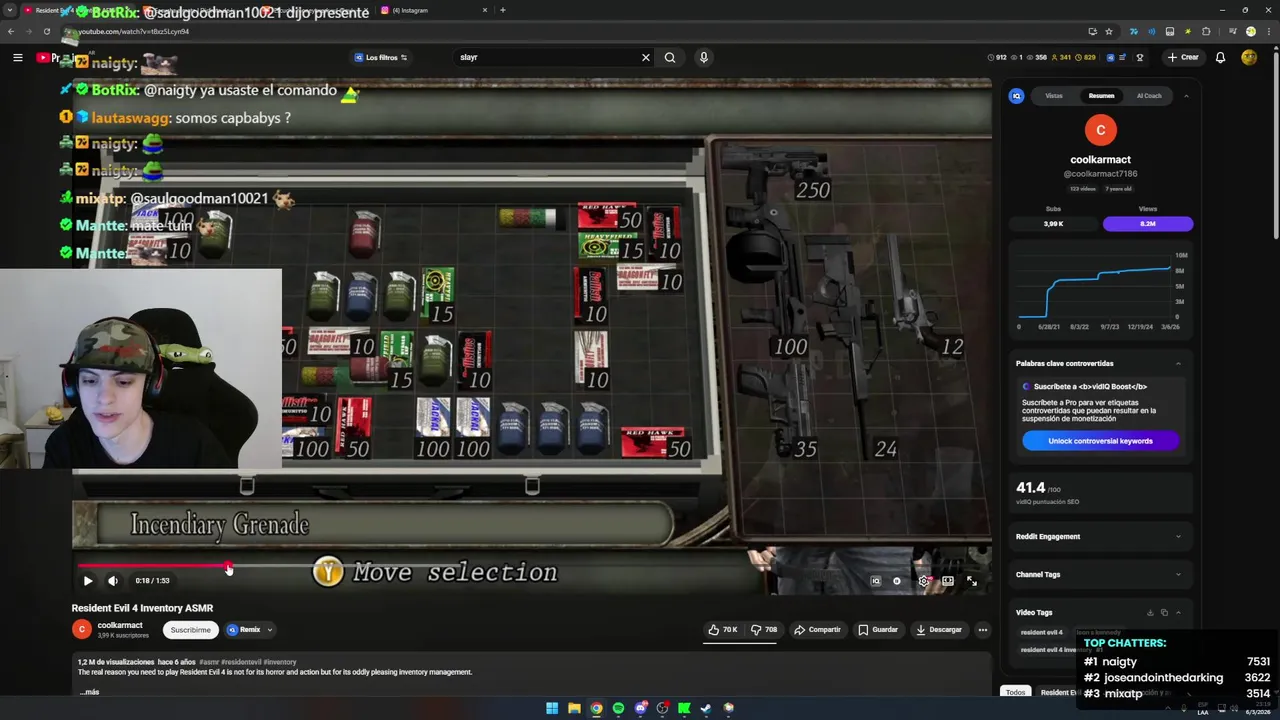Image resolution: width=1280 pixels, height=720 pixels.
Task: Click the Descargar download button
Action: coord(939,630)
